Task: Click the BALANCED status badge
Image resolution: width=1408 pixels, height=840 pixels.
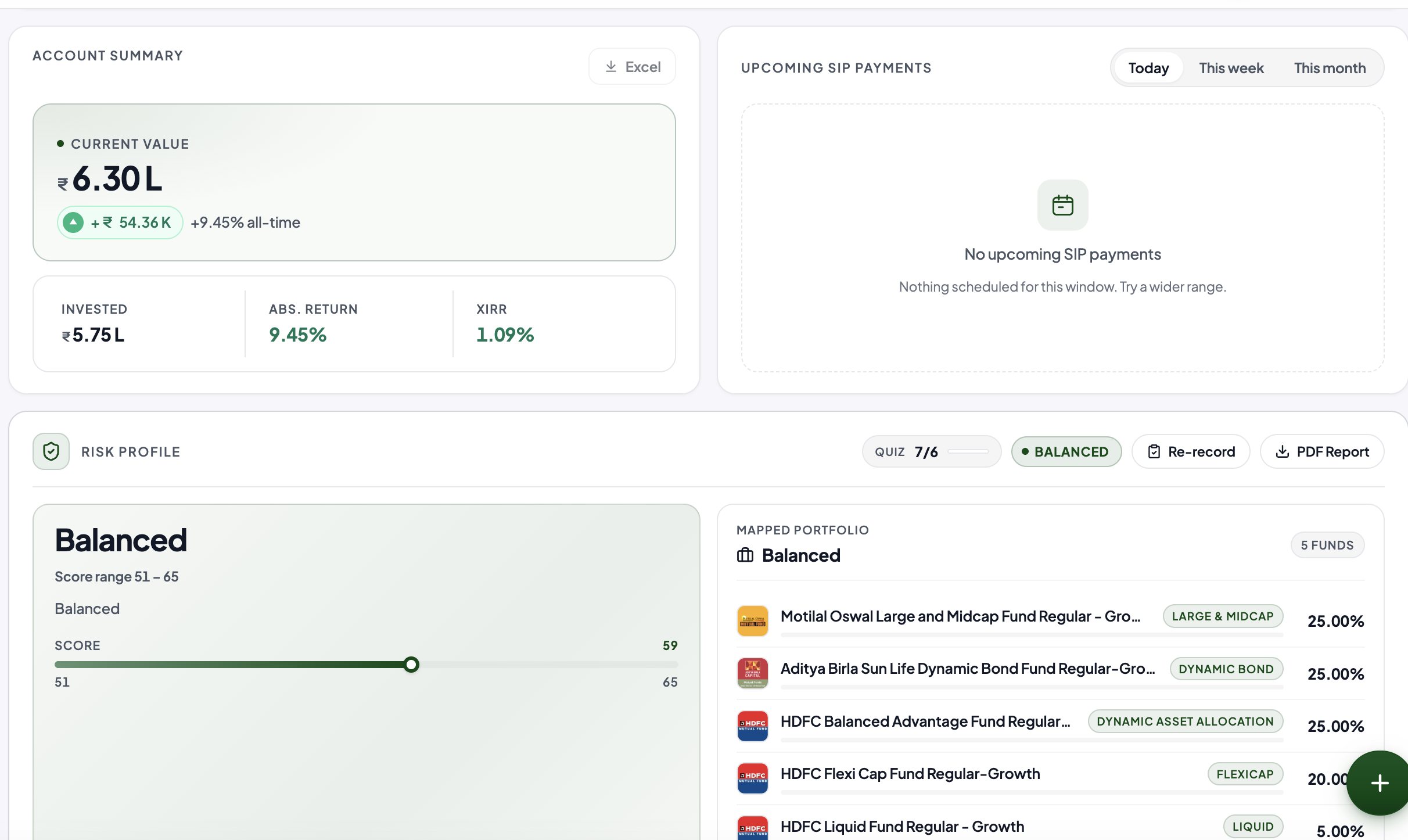Action: click(1066, 451)
